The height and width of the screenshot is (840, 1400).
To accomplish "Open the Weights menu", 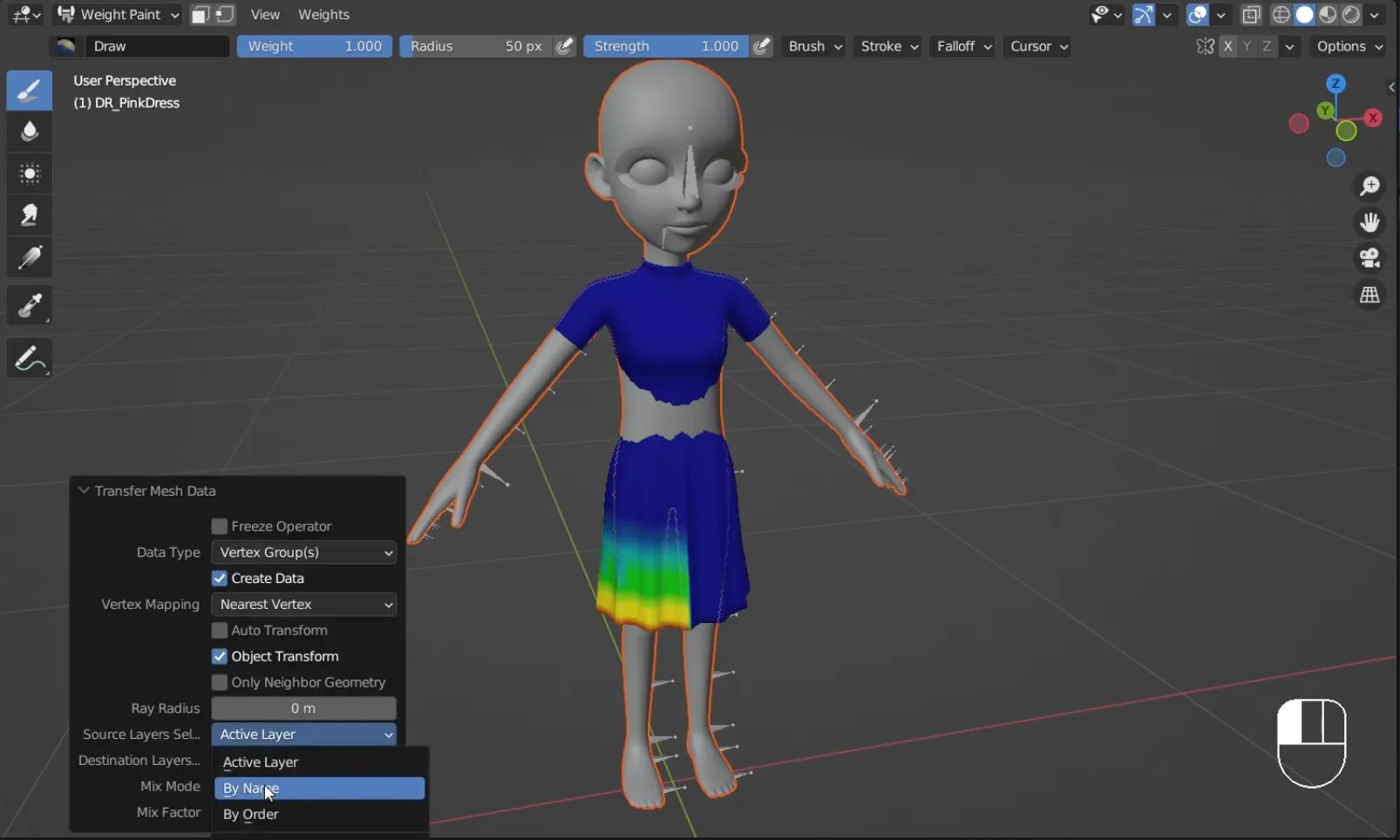I will click(x=323, y=15).
